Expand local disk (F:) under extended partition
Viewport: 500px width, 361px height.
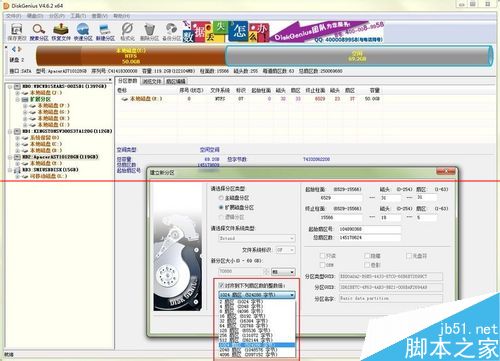click(25, 106)
